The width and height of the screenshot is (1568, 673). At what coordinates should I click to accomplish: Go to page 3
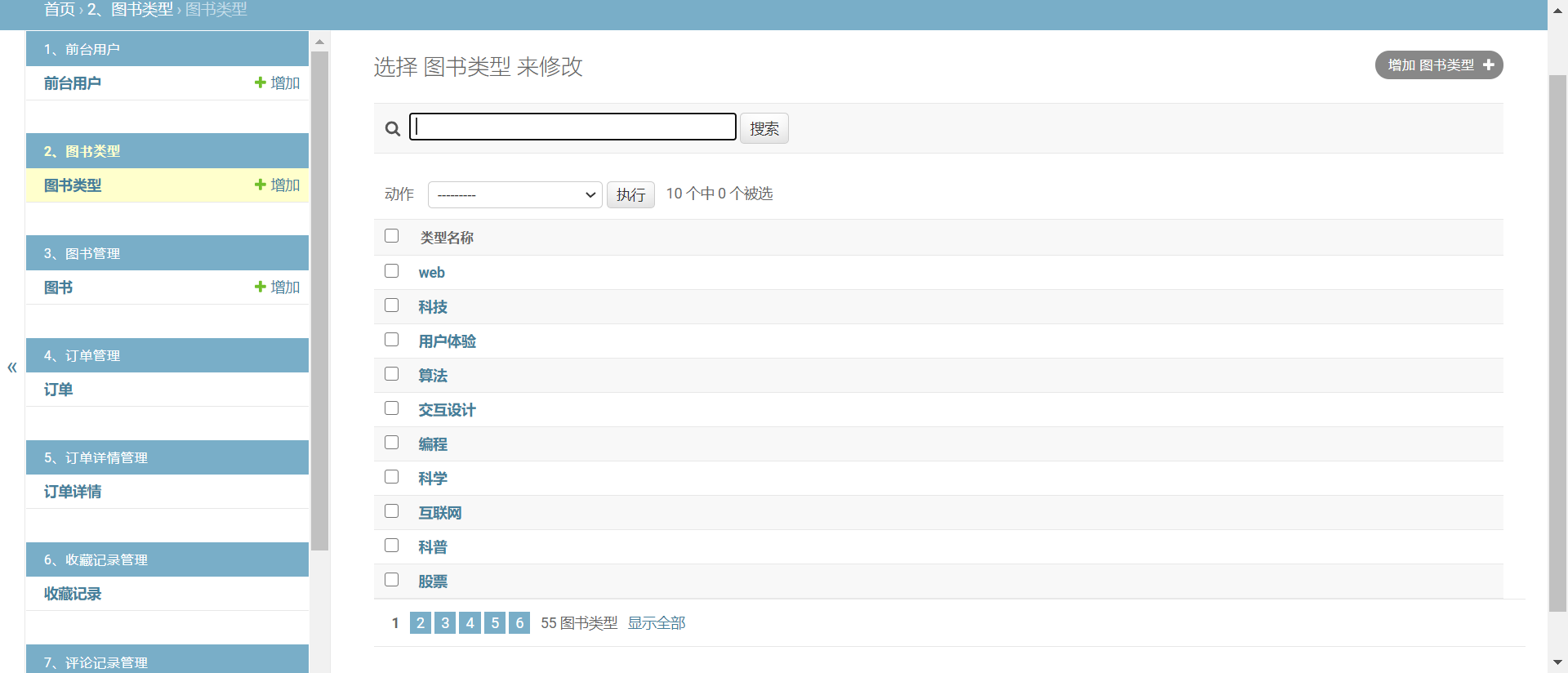[x=445, y=623]
